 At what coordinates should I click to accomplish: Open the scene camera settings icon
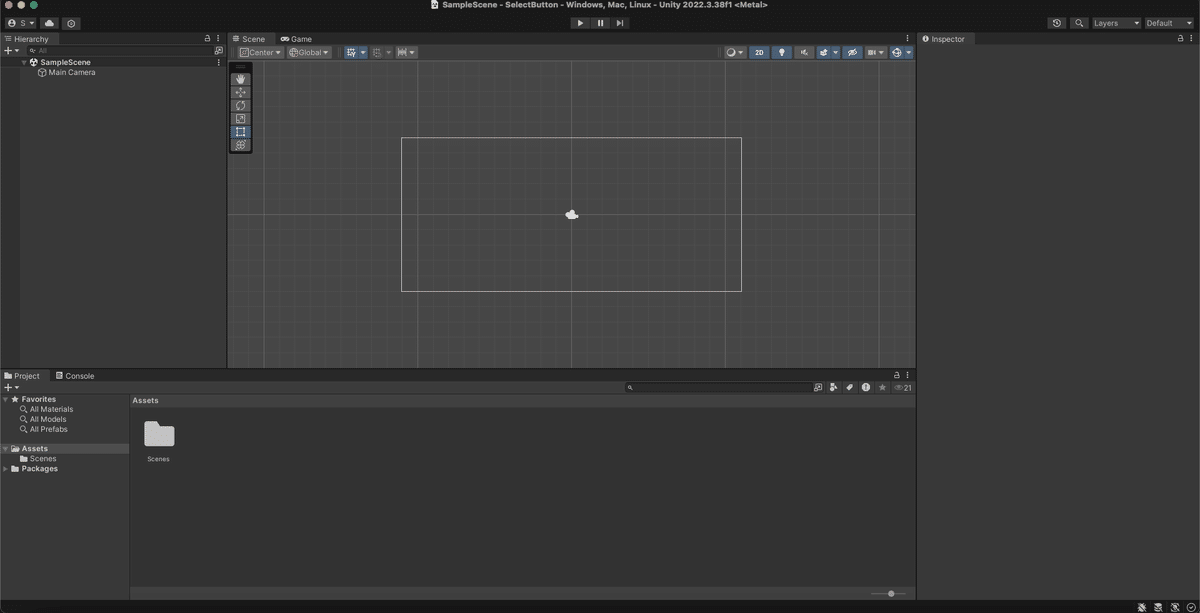tap(733, 52)
